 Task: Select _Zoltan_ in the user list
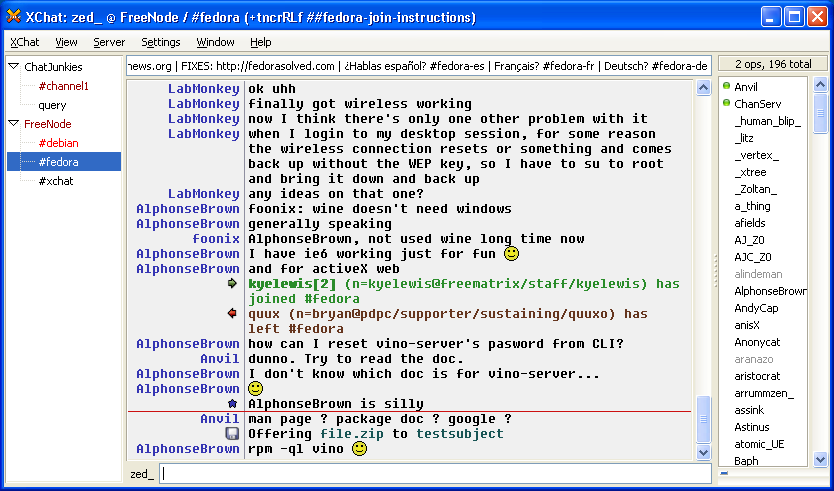pyautogui.click(x=756, y=189)
